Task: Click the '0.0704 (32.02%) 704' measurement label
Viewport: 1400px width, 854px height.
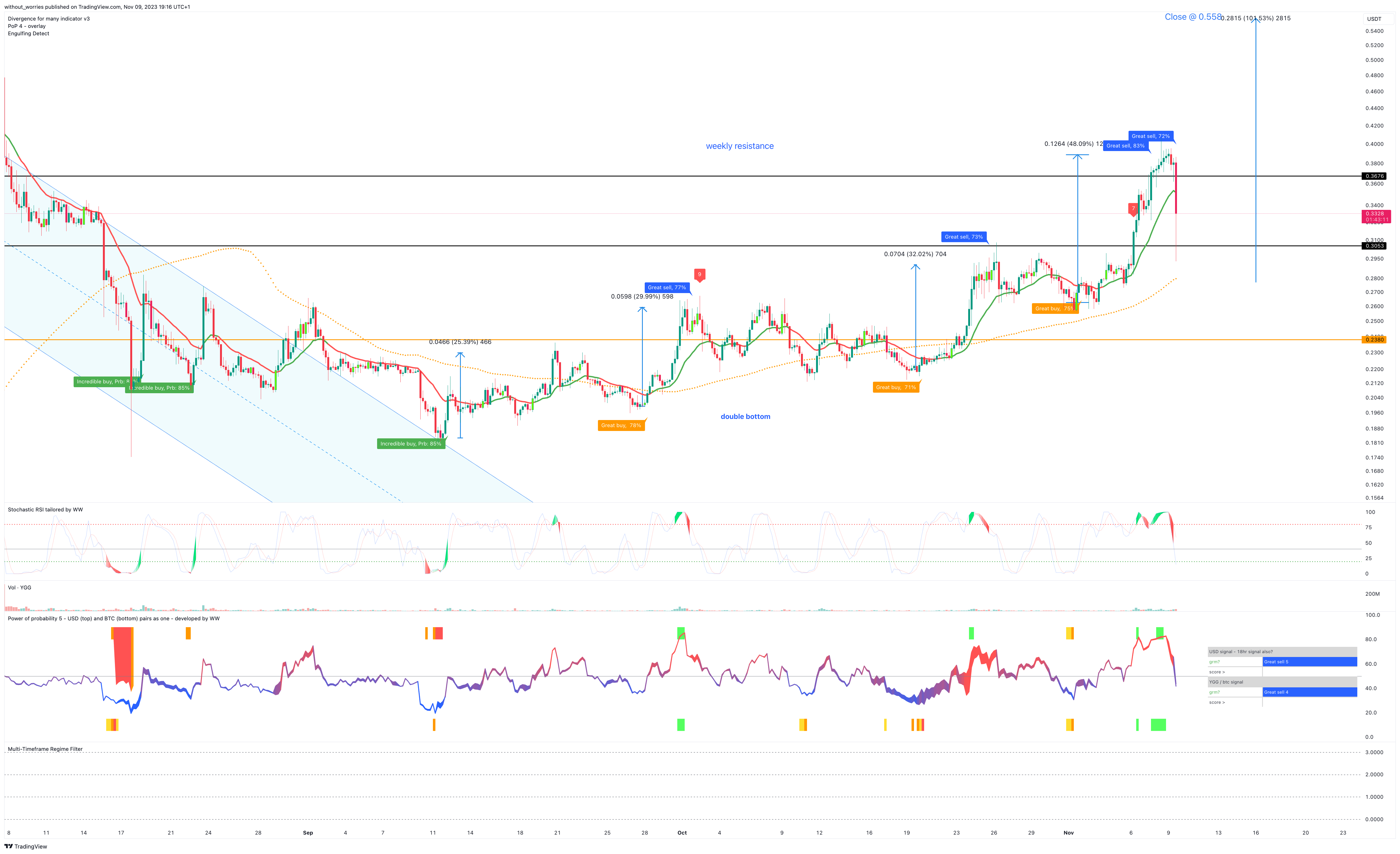Action: [x=915, y=254]
